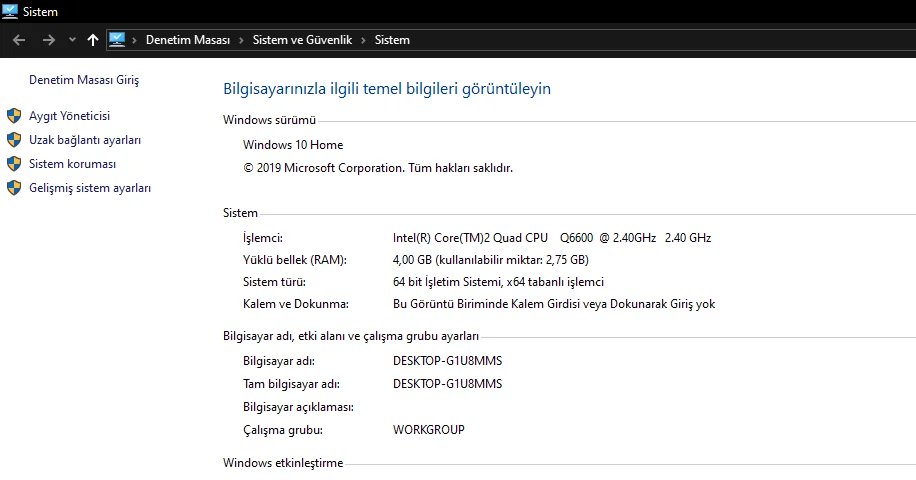
Task: Select the Bilgisayar adı DESKTOP-G1U8MMS value
Action: click(x=447, y=361)
